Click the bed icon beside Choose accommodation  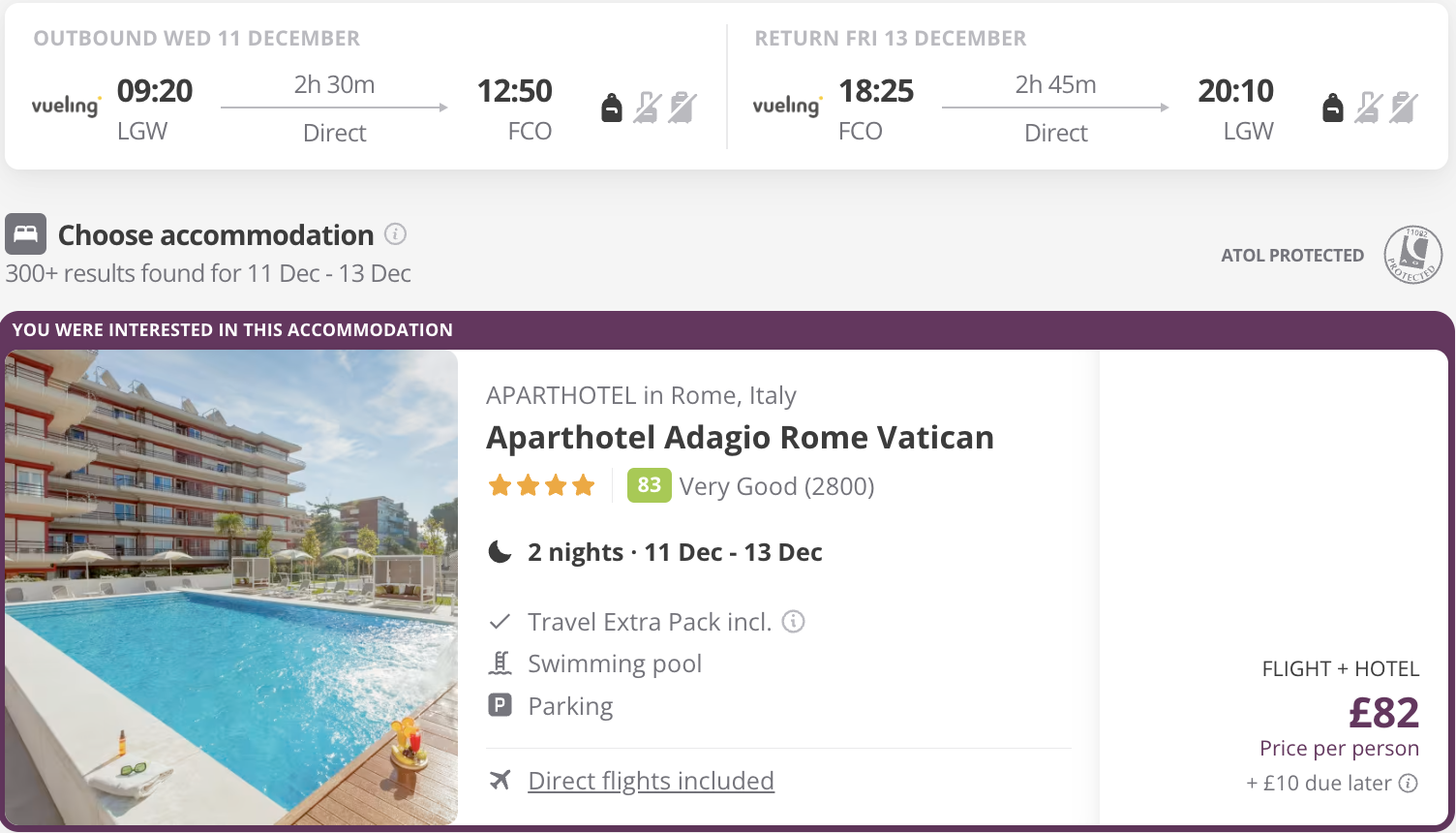(x=26, y=234)
